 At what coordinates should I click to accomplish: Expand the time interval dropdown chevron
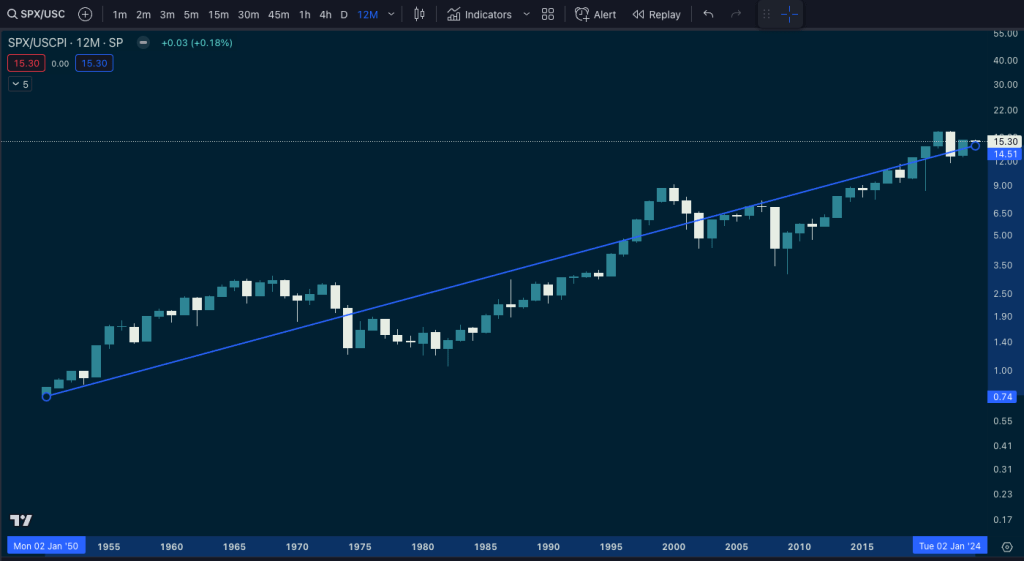coord(391,14)
